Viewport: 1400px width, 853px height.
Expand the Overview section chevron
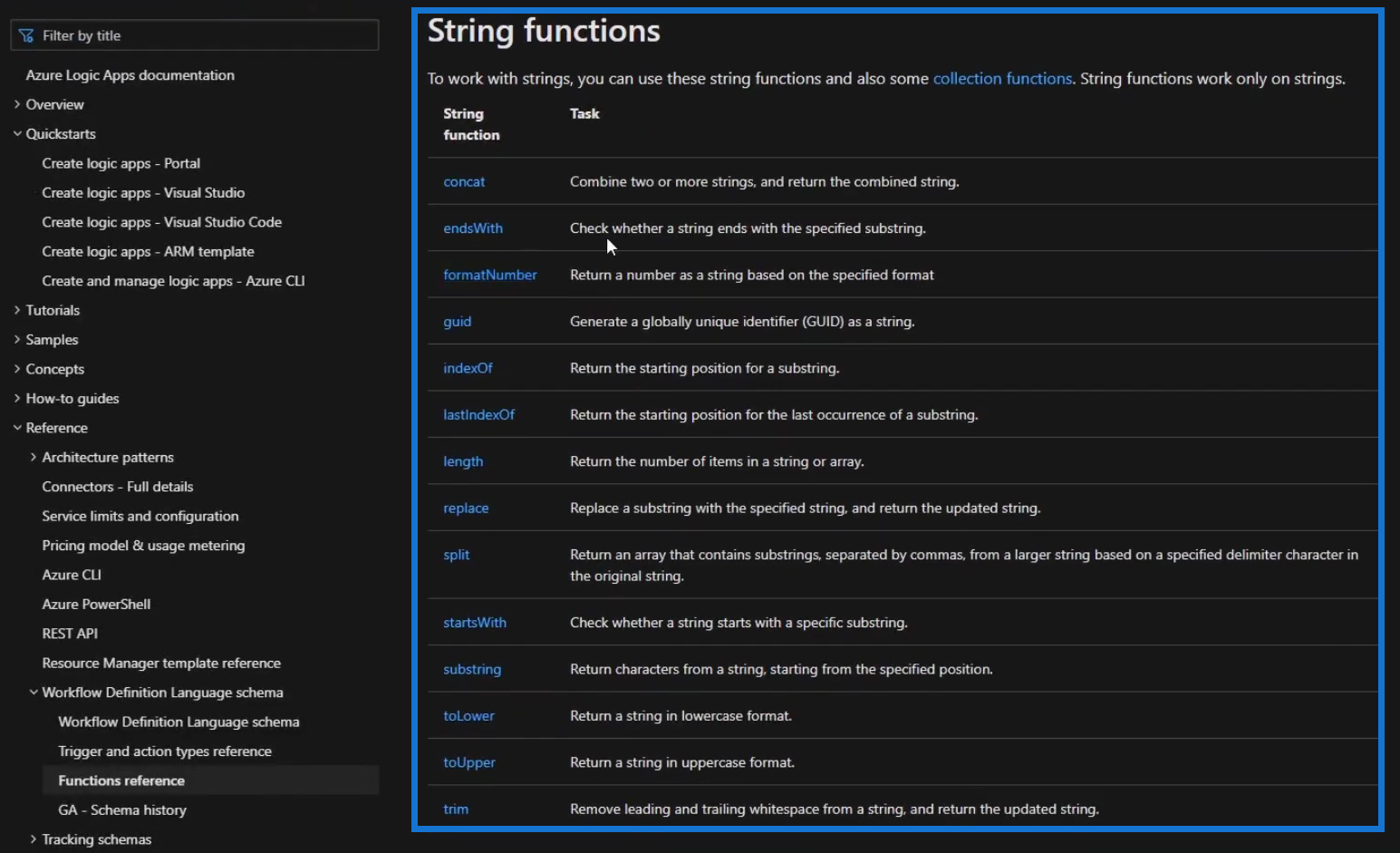coord(17,104)
